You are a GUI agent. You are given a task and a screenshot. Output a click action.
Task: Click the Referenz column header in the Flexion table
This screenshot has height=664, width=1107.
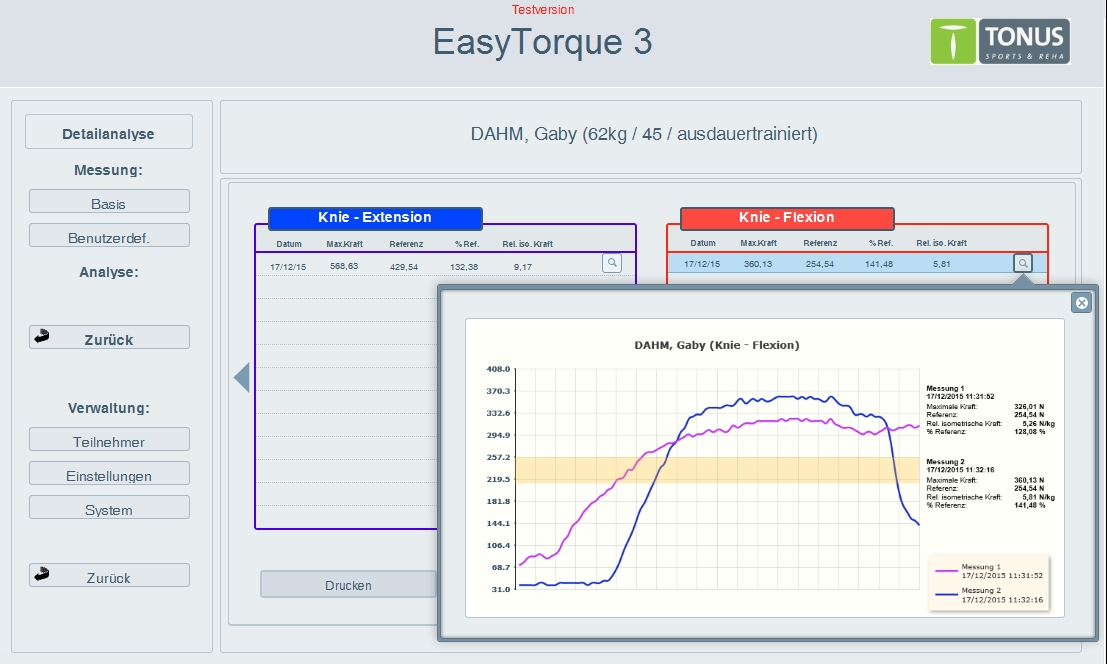point(820,243)
